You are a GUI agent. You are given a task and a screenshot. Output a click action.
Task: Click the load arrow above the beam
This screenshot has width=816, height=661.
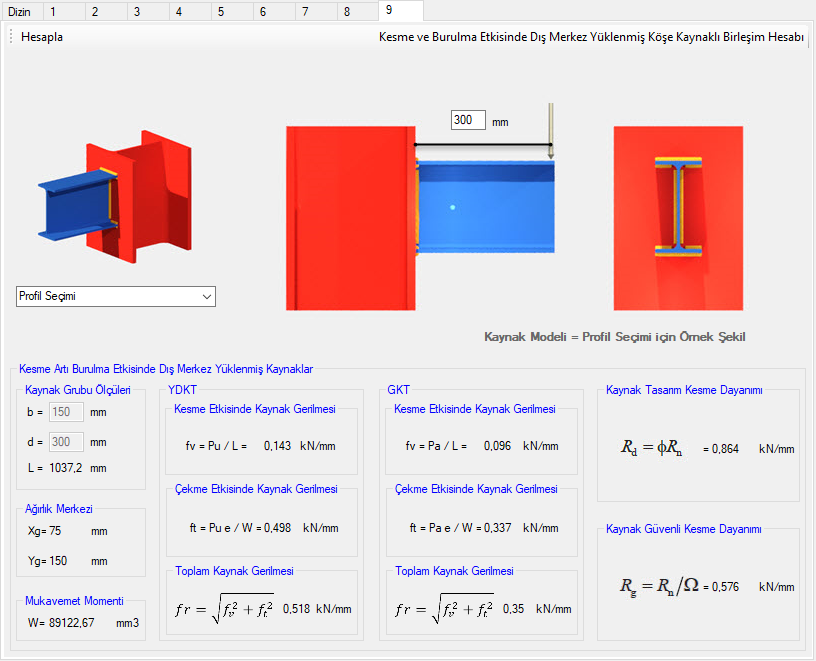551,131
